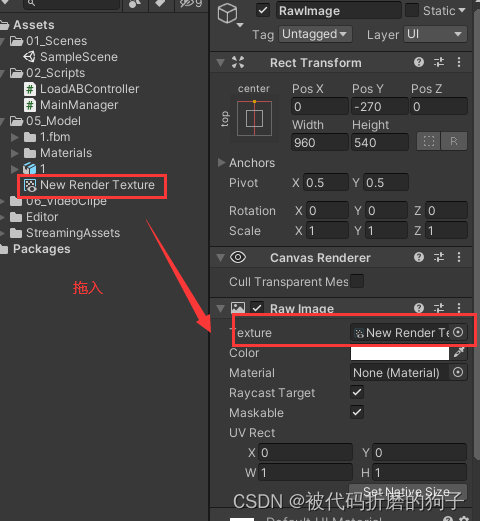480x521 pixels.
Task: Click the Pos X field
Action: click(319, 107)
